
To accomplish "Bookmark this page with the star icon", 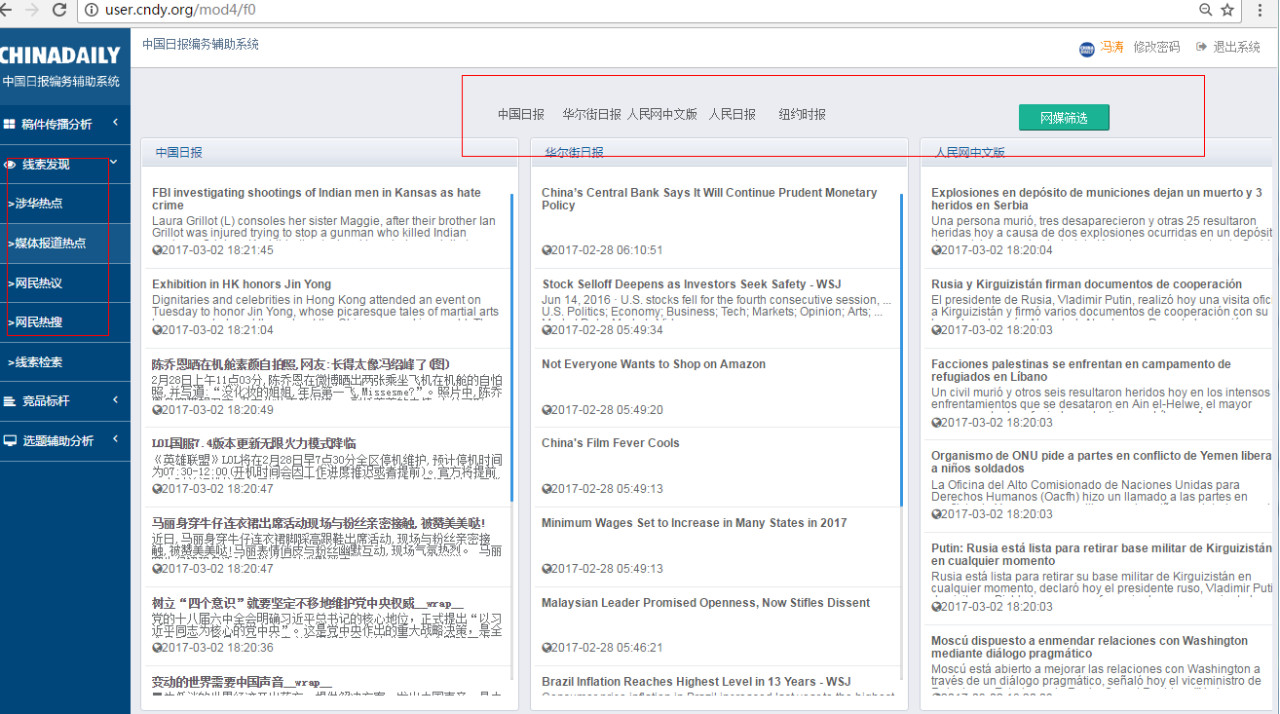I will coord(1228,10).
